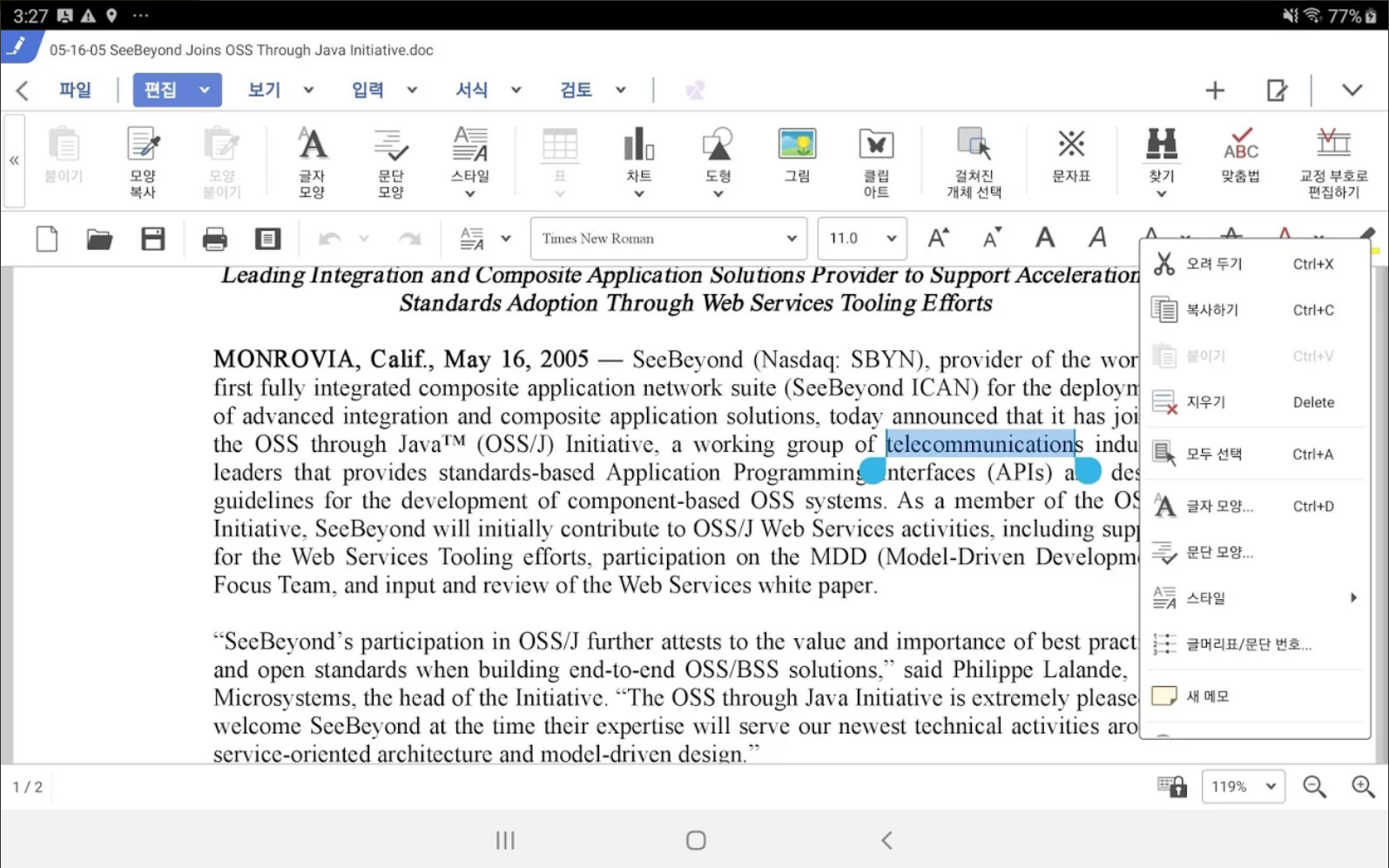Click the plus icon in the menu bar
1389x868 pixels.
click(x=1215, y=90)
